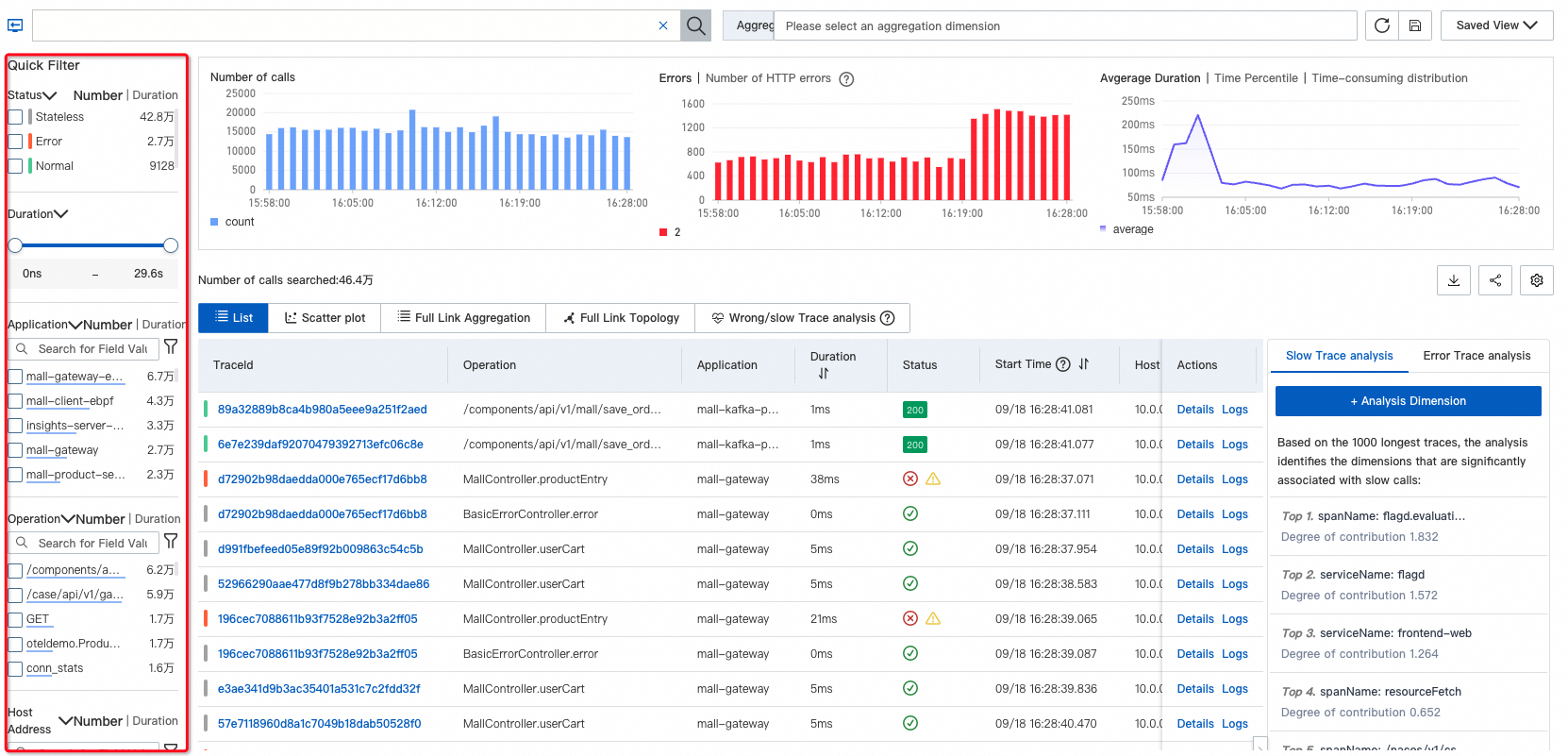
Task: Sort by the Duration column arrows icon
Action: pyautogui.click(x=824, y=374)
